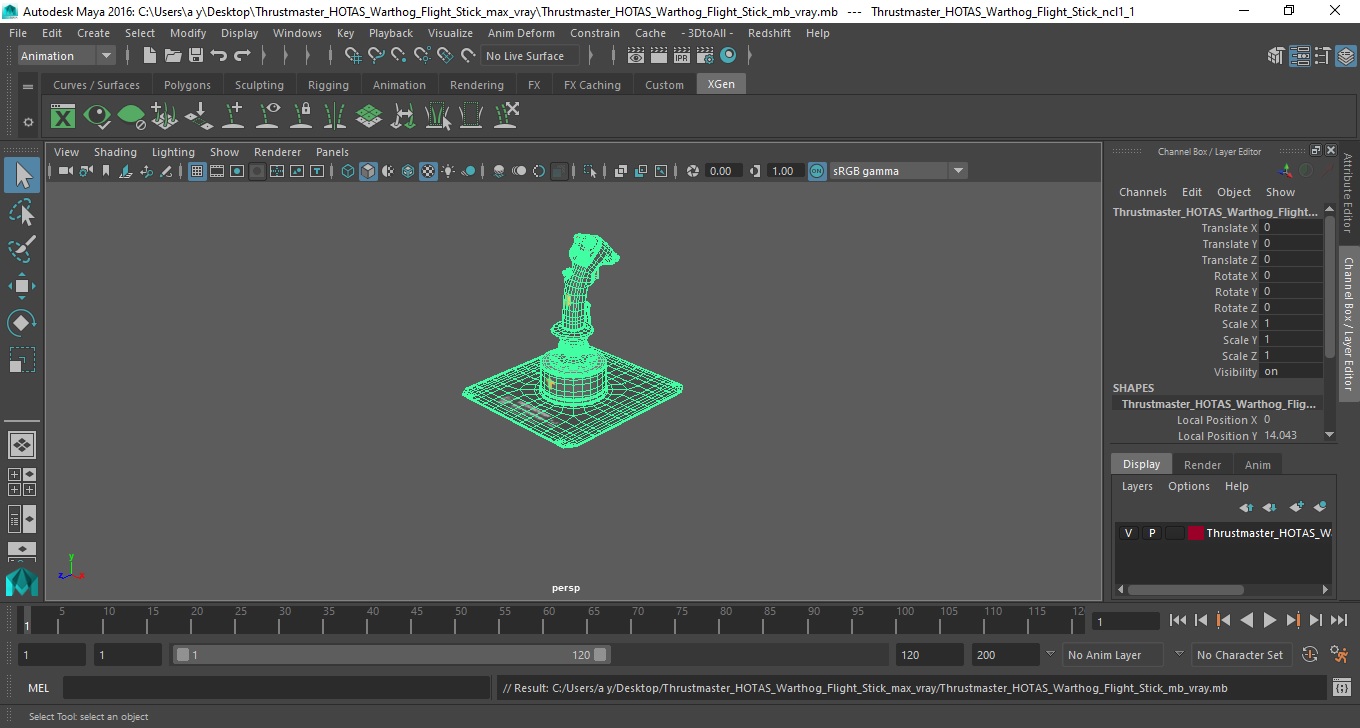Click shelf tab options menu icon
1360x728 pixels.
pyautogui.click(x=28, y=86)
